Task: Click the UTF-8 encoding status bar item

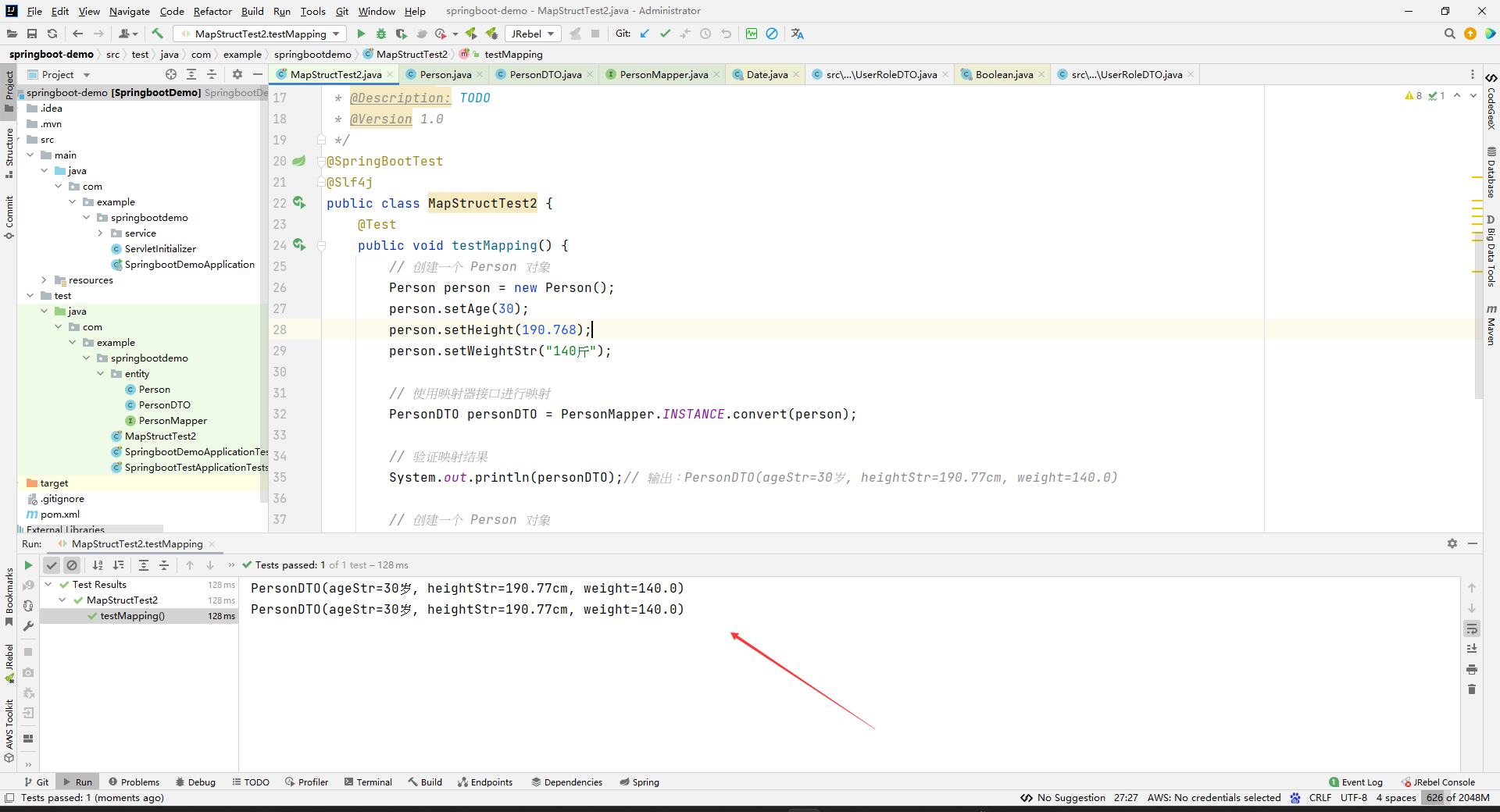Action: 1353,797
